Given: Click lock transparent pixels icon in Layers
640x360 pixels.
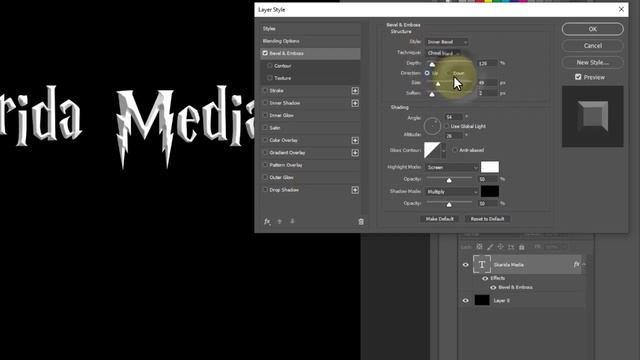Looking at the screenshot, I should tap(480, 247).
